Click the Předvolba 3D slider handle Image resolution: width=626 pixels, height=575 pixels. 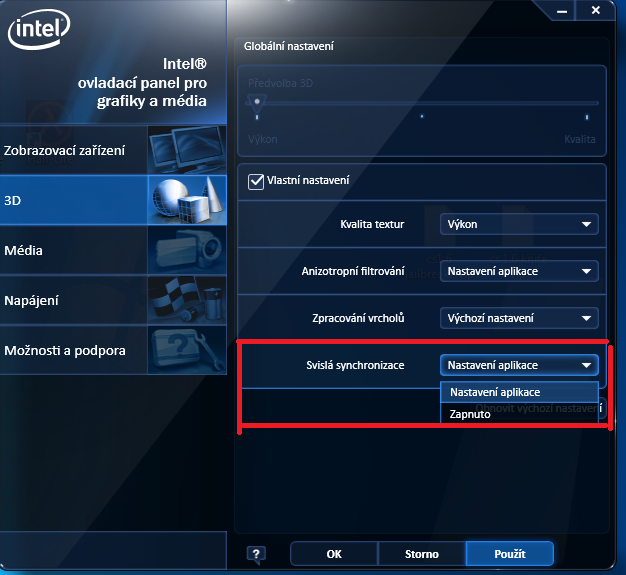[x=257, y=102]
